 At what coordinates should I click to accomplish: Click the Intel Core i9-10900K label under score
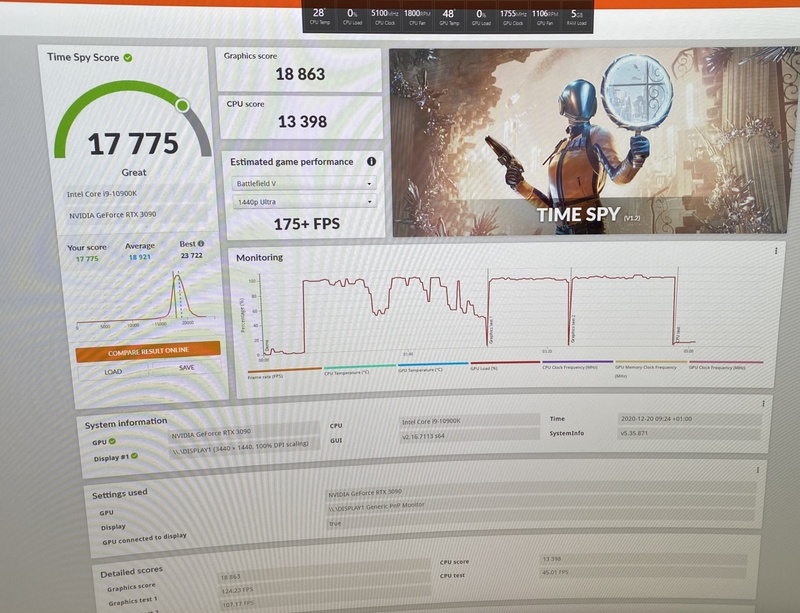pyautogui.click(x=102, y=194)
